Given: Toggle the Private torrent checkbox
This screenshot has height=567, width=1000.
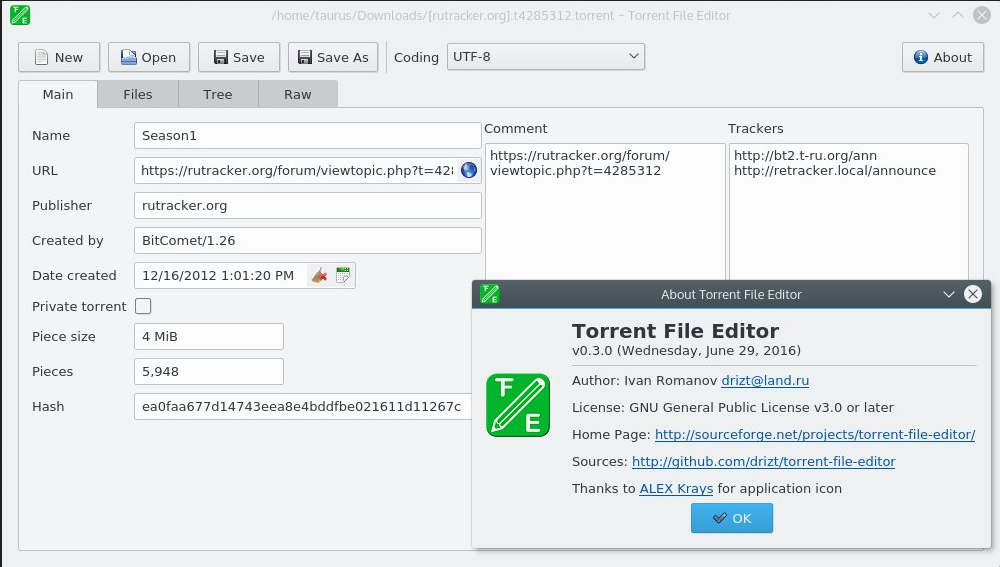Looking at the screenshot, I should pyautogui.click(x=143, y=306).
